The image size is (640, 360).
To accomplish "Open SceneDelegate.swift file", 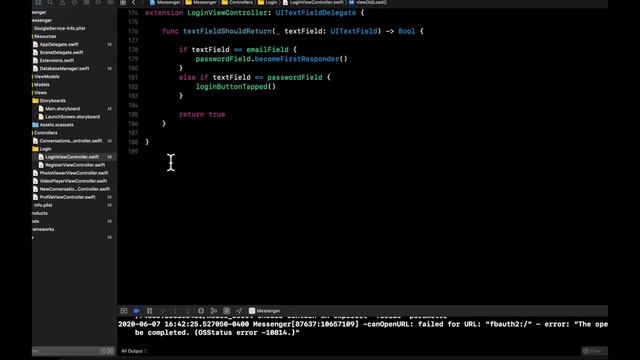I will pos(61,53).
